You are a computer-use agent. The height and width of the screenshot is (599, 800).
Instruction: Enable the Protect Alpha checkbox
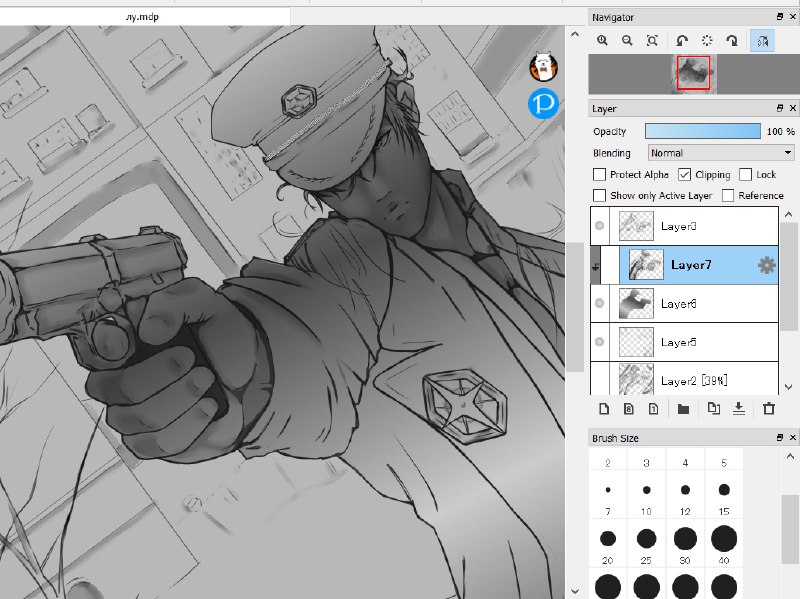tap(599, 174)
